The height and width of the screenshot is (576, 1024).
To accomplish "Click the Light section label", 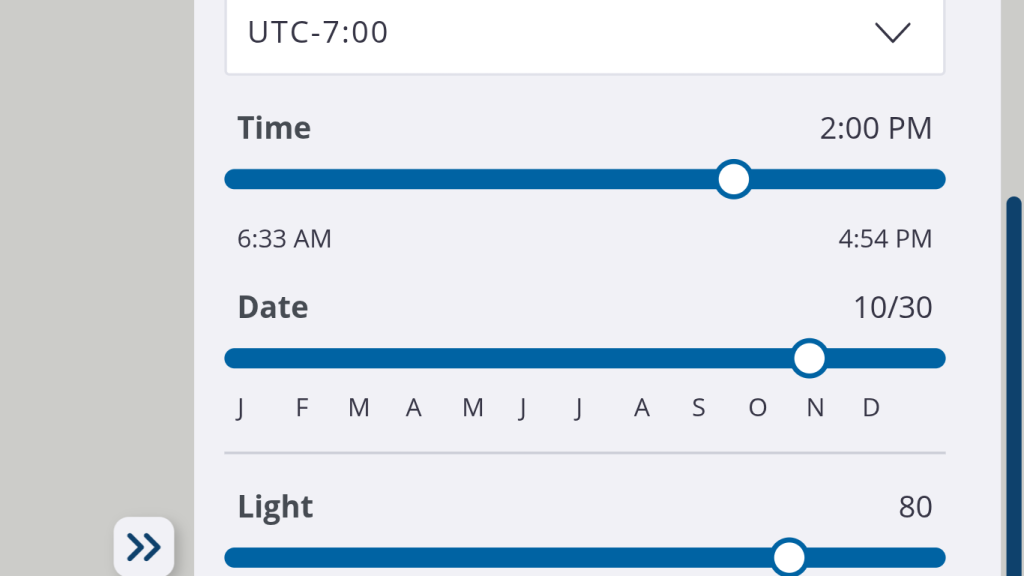I will (x=275, y=507).
